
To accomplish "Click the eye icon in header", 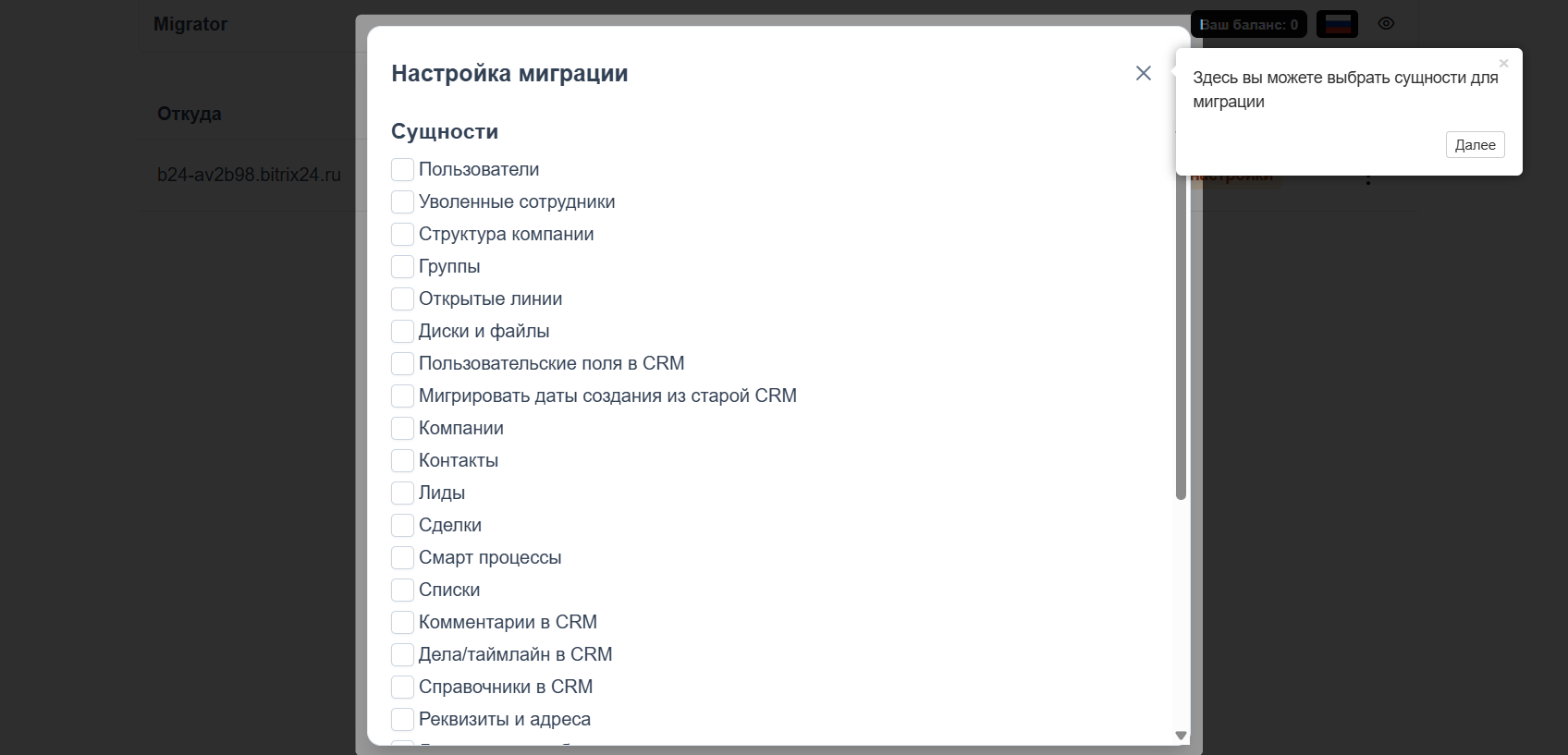I will click(1386, 24).
